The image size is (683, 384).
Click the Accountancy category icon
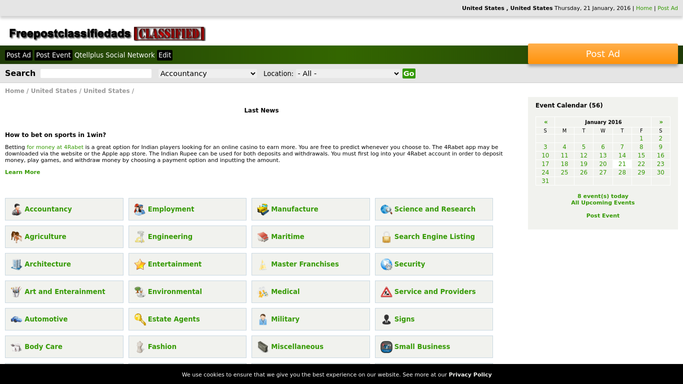(x=16, y=209)
